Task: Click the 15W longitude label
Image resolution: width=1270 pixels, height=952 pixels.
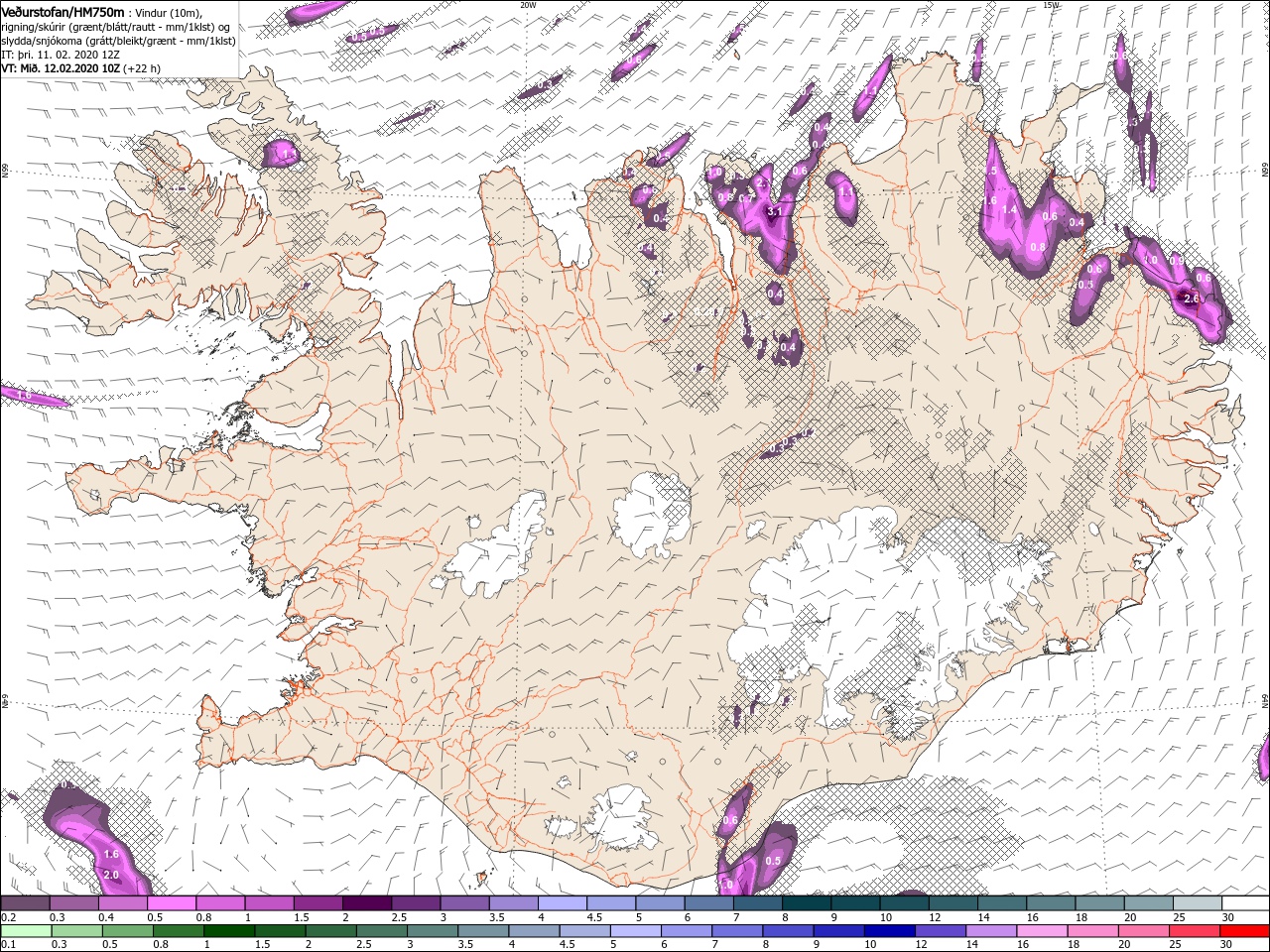Action: tap(1051, 5)
